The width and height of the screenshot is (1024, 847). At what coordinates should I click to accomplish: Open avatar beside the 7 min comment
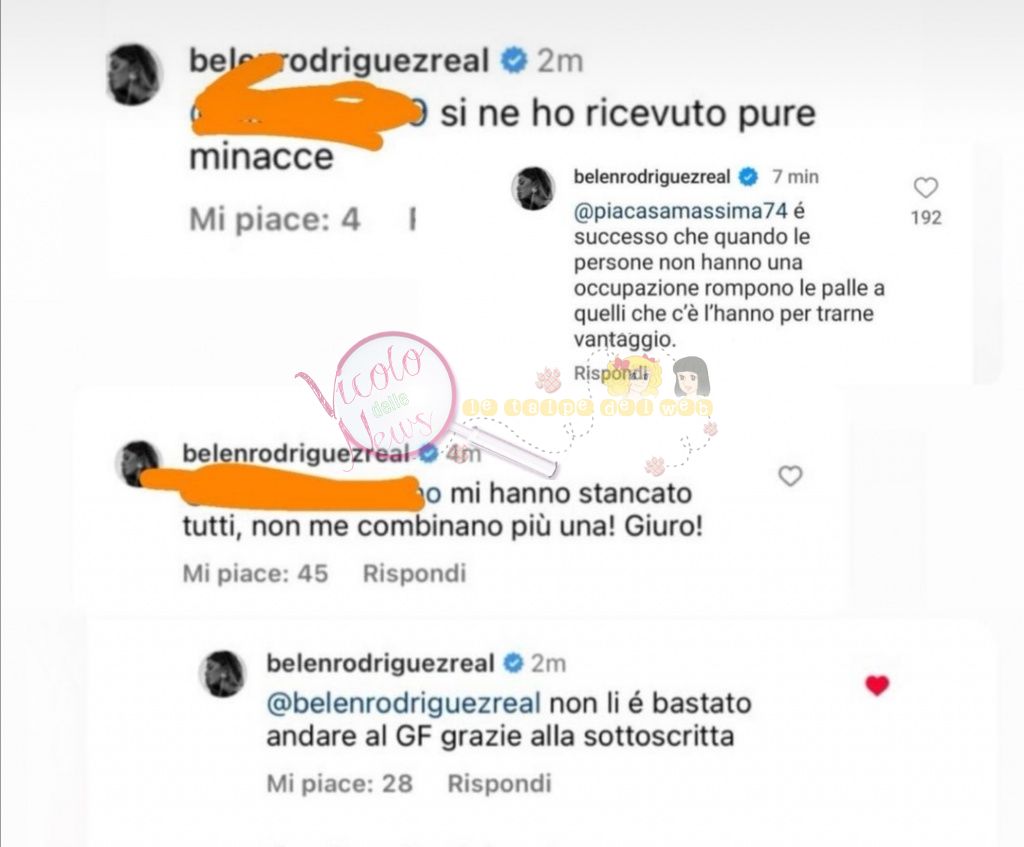[534, 188]
